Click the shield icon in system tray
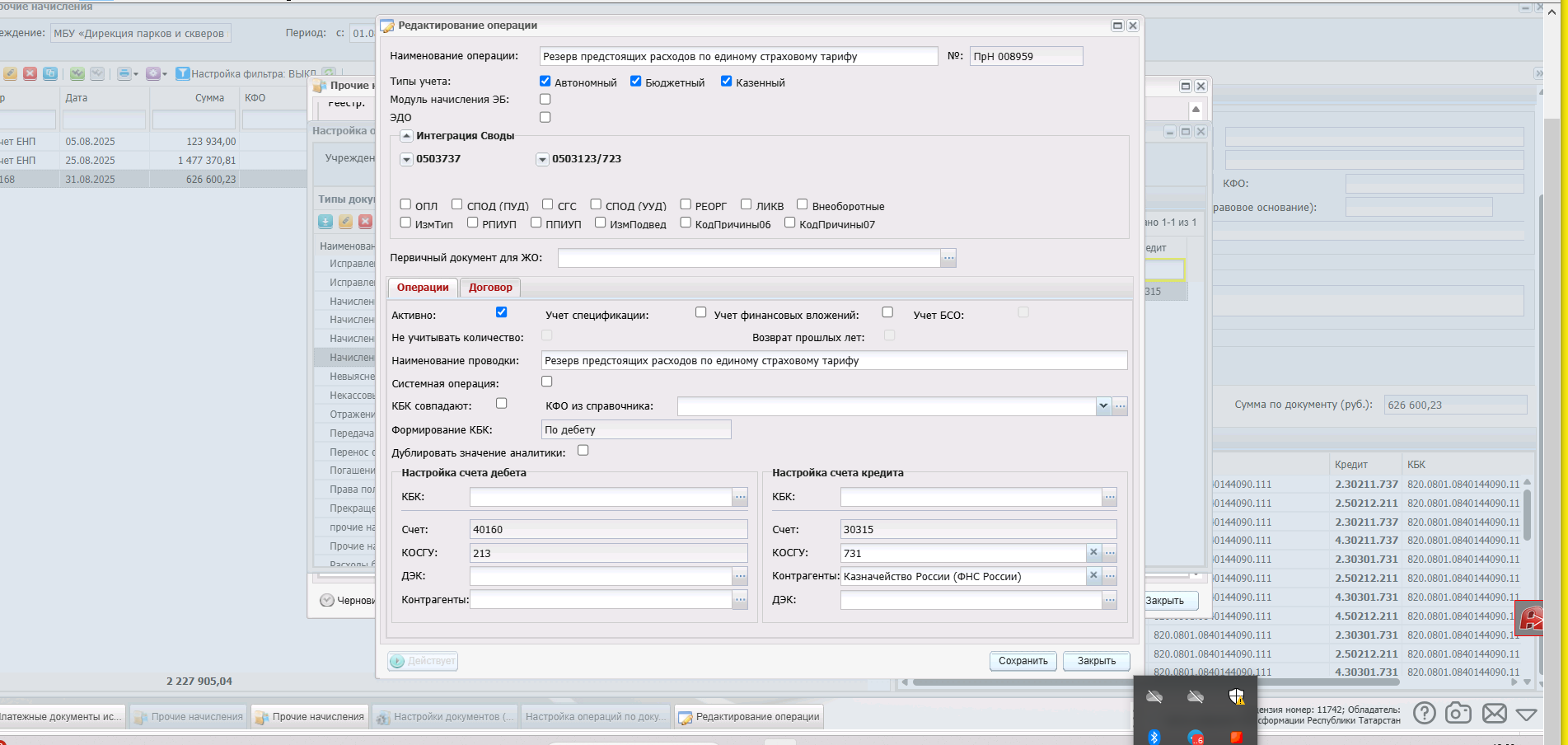This screenshot has height=745, width=1568. pos(1236,696)
